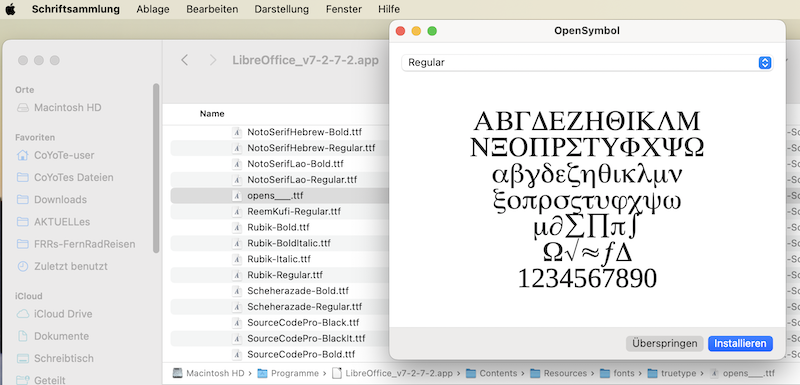Open the Schriftsammlung menu

coord(76,9)
